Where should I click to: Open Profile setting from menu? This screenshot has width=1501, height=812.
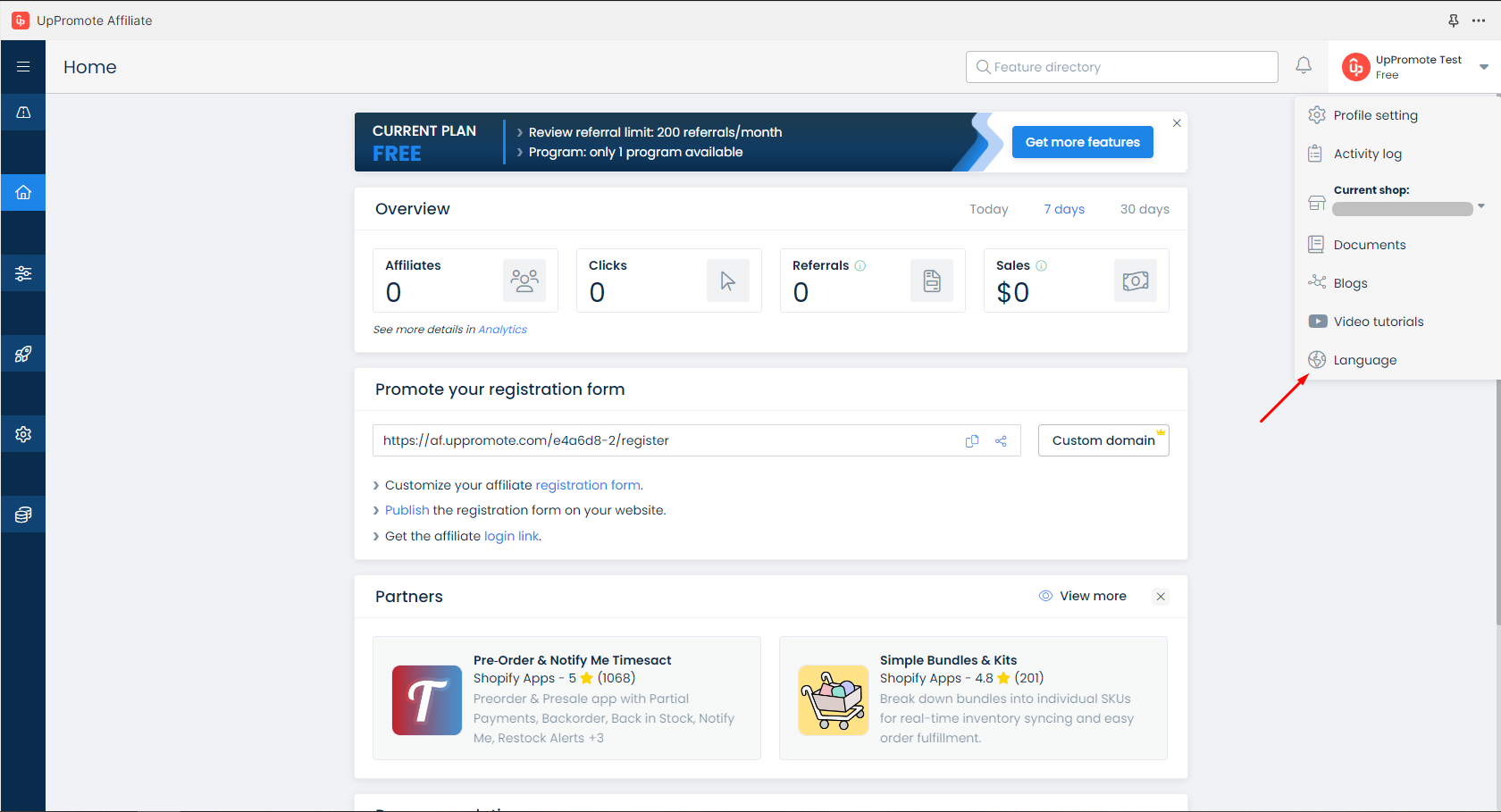pos(1375,115)
